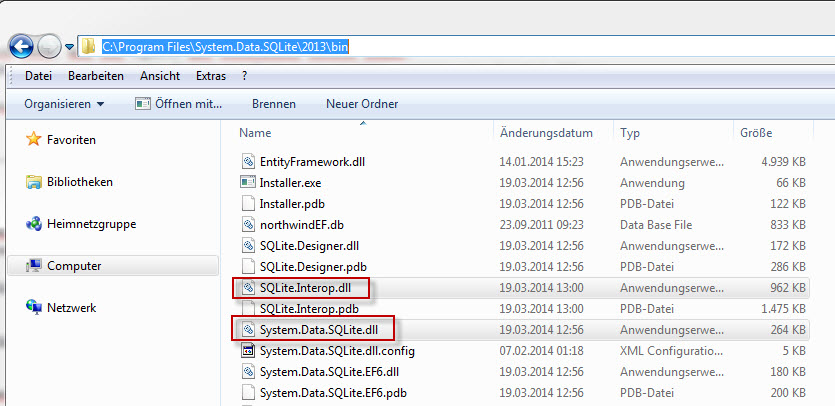The height and width of the screenshot is (406, 835).
Task: Click the EntityFramework.dll file icon
Action: click(x=248, y=161)
